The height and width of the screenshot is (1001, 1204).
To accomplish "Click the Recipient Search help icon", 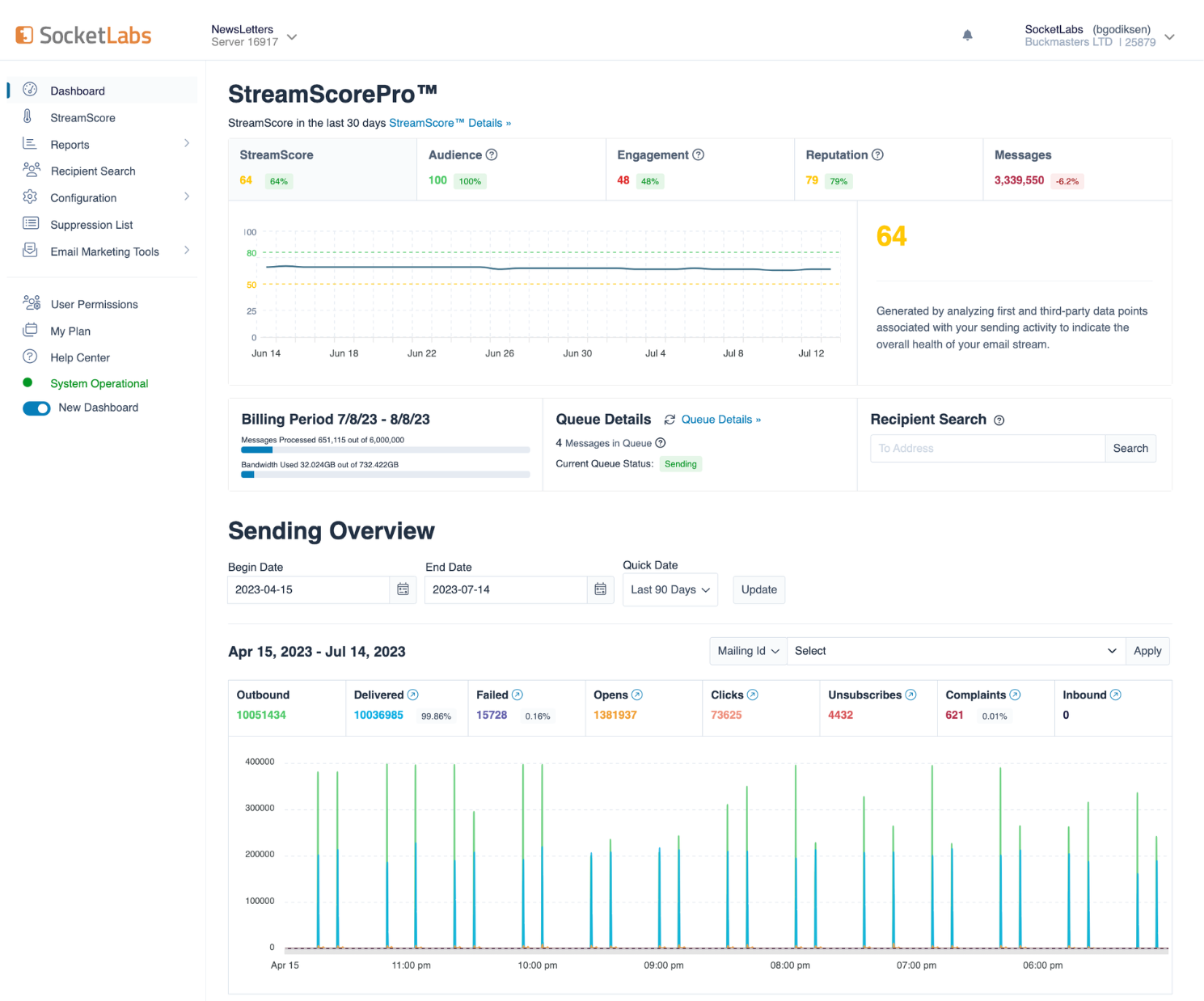I will (999, 420).
